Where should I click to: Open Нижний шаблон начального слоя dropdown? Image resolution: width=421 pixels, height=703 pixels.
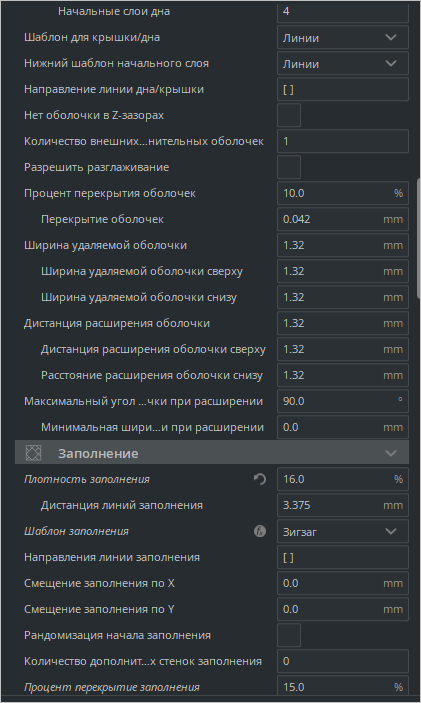pyautogui.click(x=343, y=63)
